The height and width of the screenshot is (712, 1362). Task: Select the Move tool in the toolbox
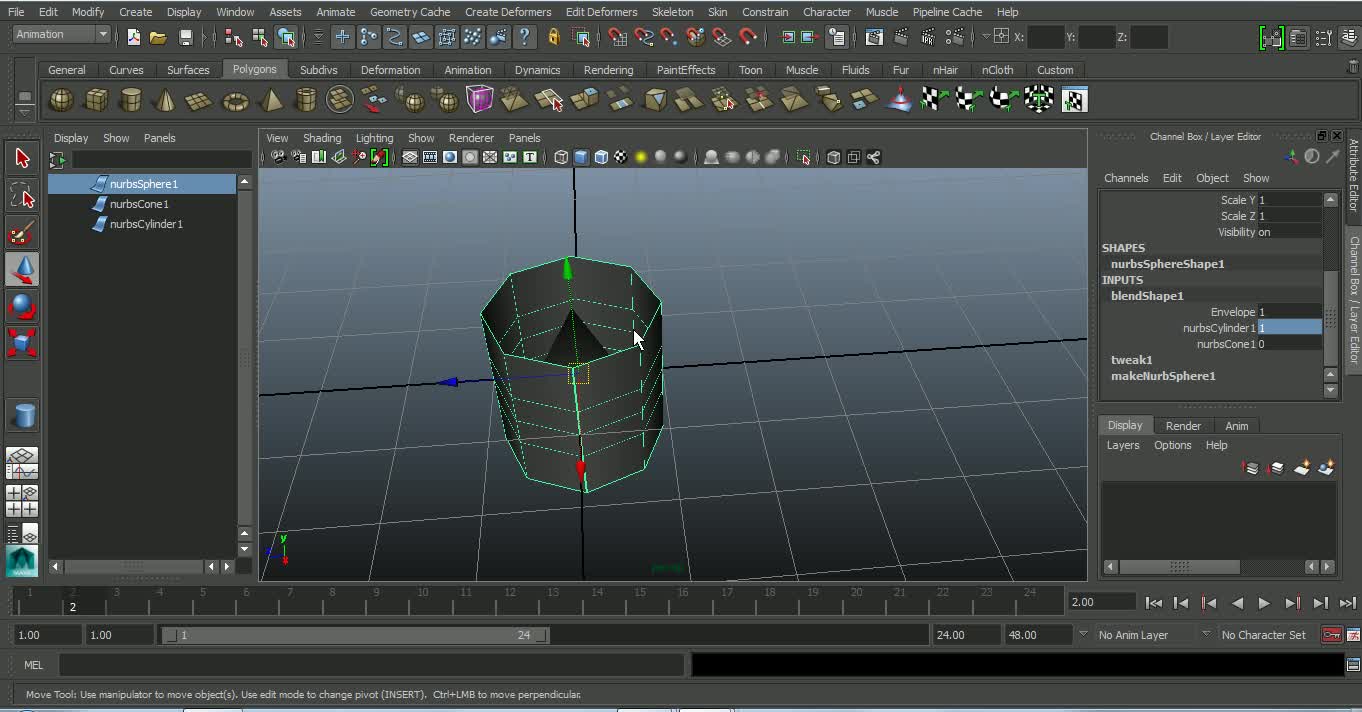point(22,269)
